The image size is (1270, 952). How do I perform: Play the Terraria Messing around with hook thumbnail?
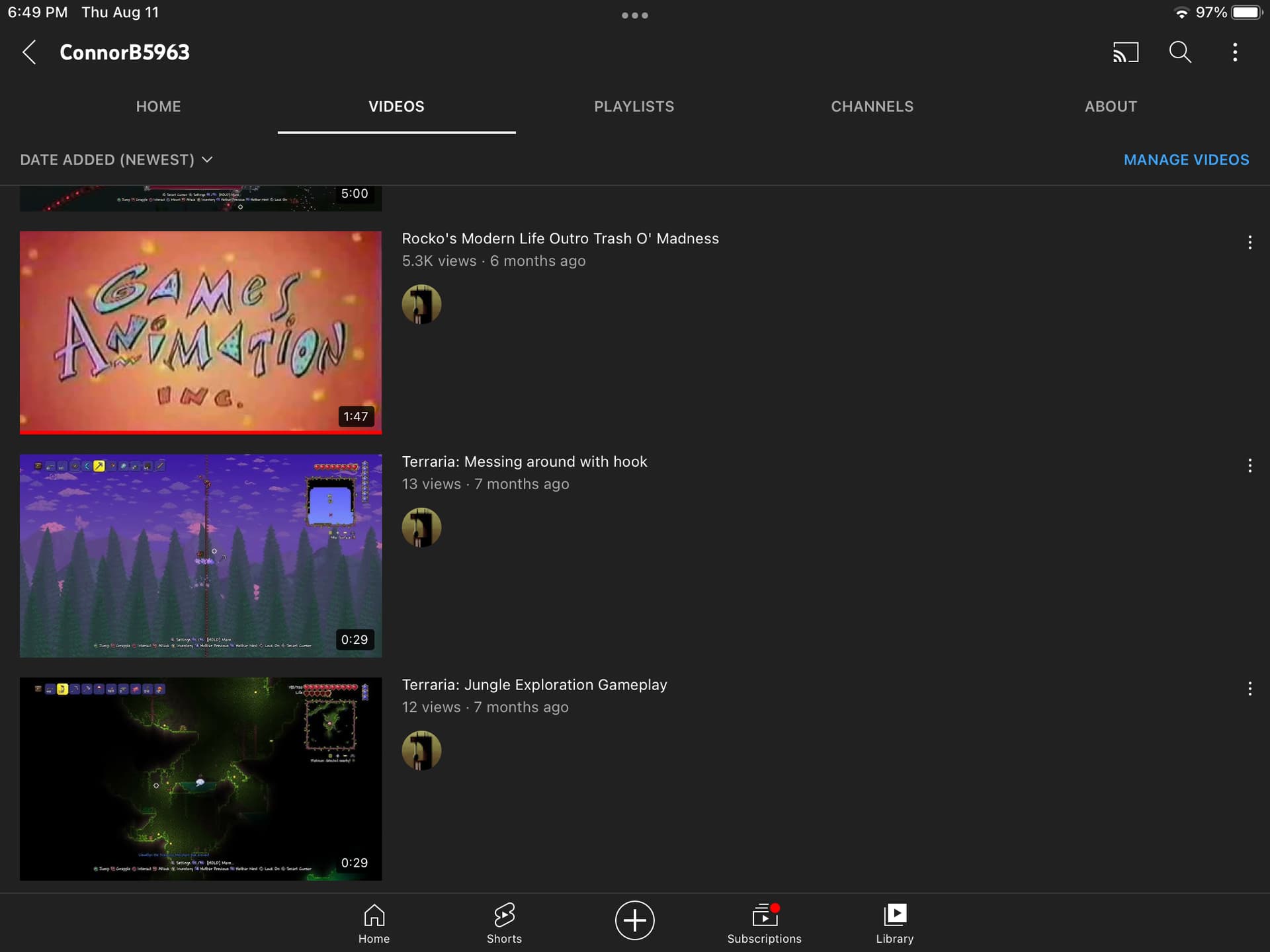200,555
